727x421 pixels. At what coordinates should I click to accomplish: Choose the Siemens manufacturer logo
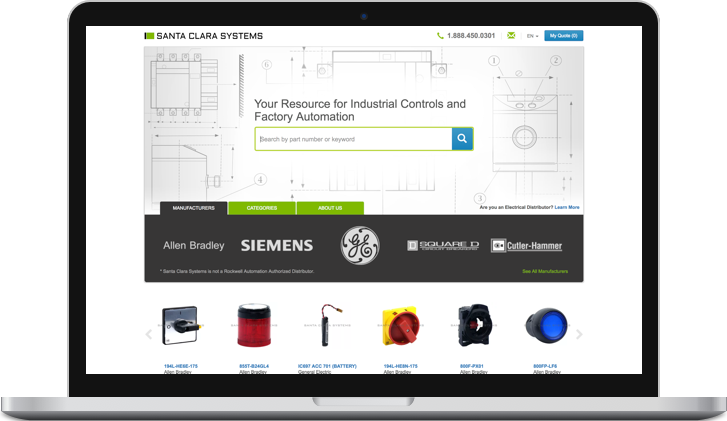pos(277,246)
